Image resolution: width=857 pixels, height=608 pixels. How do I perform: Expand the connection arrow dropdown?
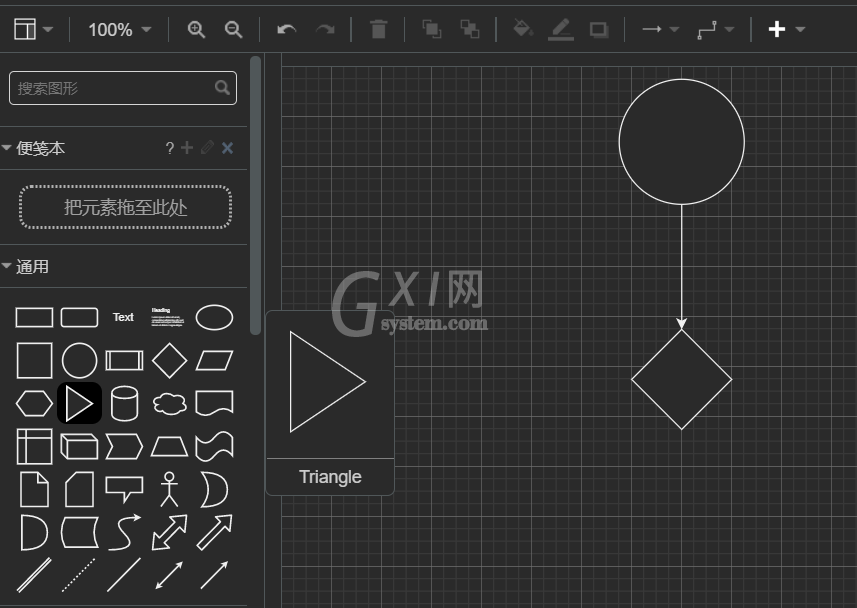click(x=674, y=30)
